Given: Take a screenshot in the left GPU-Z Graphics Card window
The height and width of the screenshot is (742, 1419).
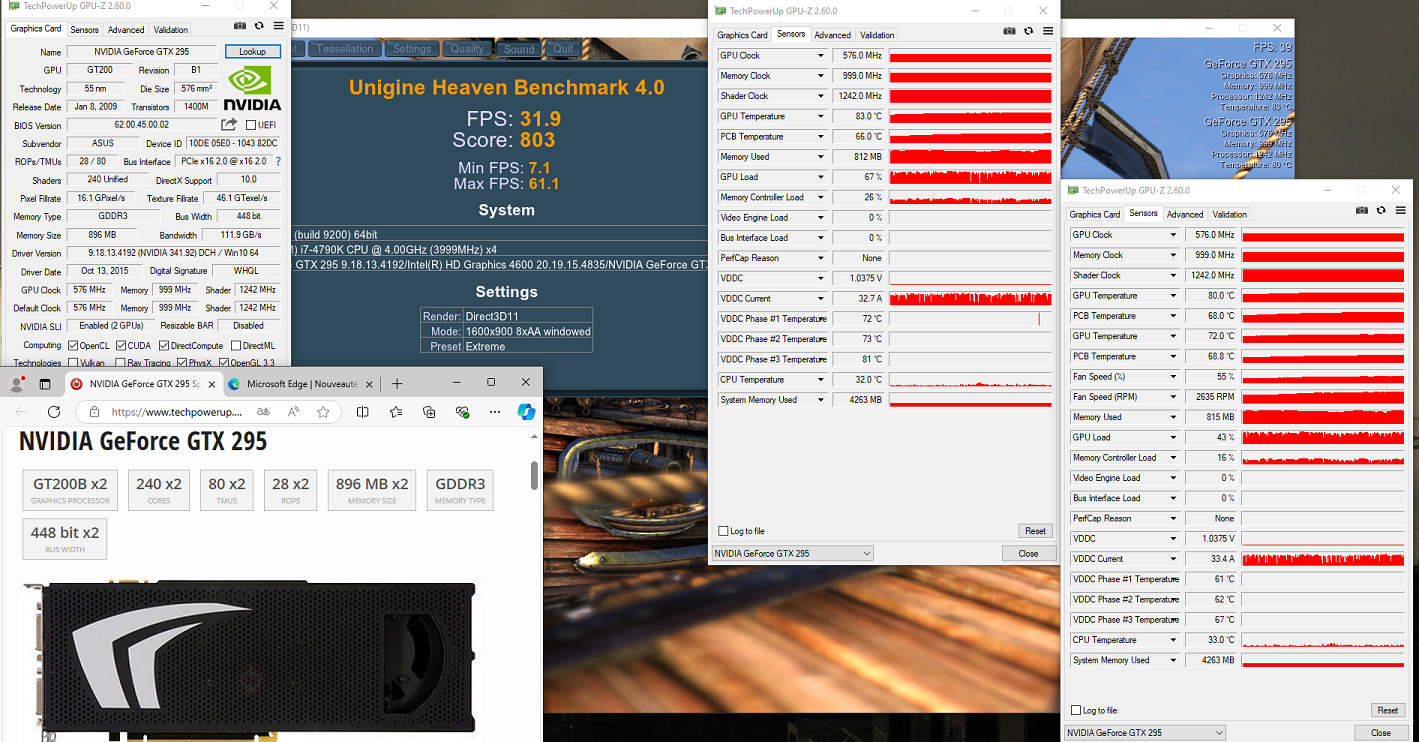Looking at the screenshot, I should 240,26.
